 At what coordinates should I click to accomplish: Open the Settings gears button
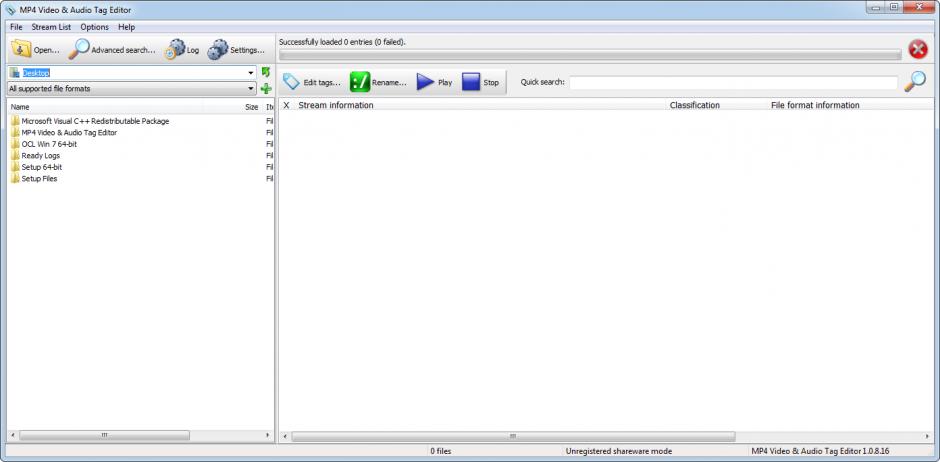coord(236,50)
